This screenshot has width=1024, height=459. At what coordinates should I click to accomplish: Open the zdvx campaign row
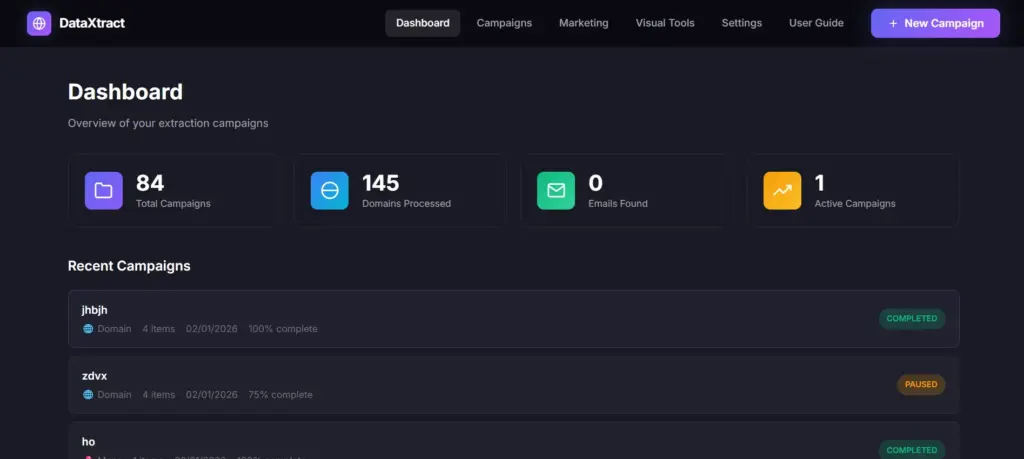(514, 385)
